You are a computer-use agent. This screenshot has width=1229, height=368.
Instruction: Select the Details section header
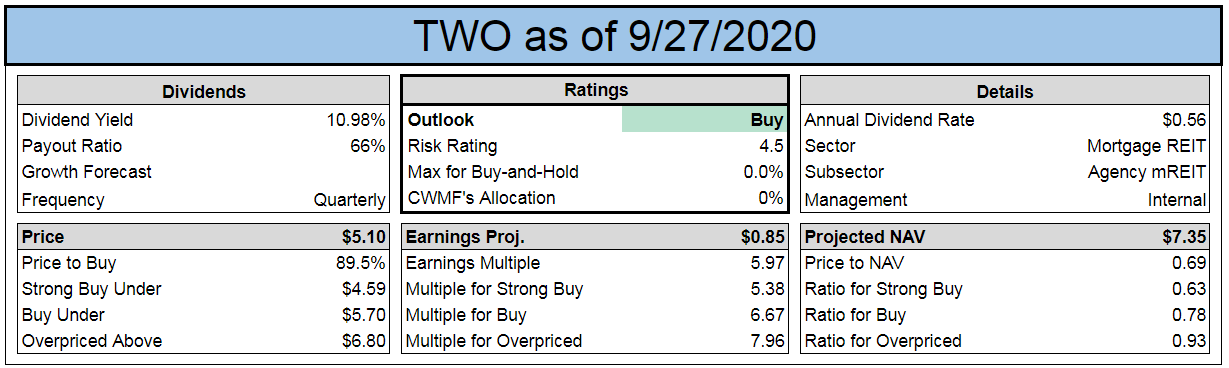point(1005,92)
